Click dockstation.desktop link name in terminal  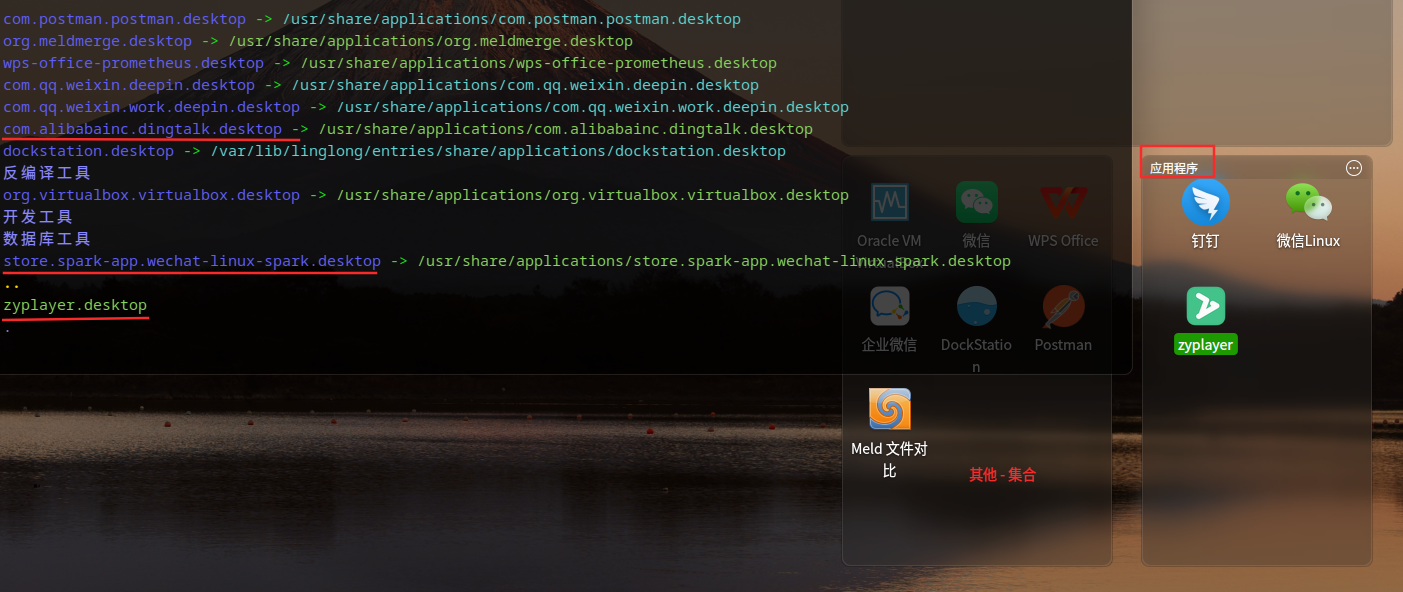(x=88, y=151)
